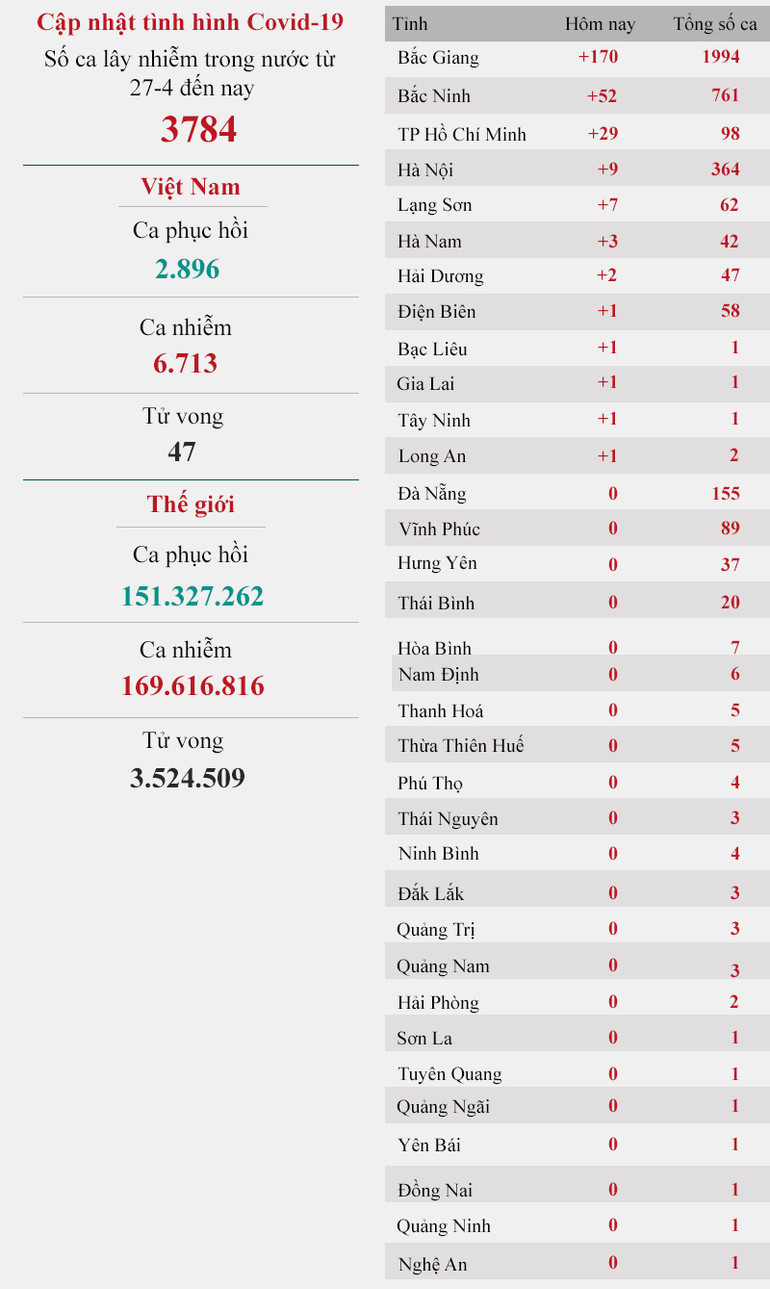Click world infection count 169.616.816
This screenshot has width=770, height=1289.
pyautogui.click(x=193, y=686)
